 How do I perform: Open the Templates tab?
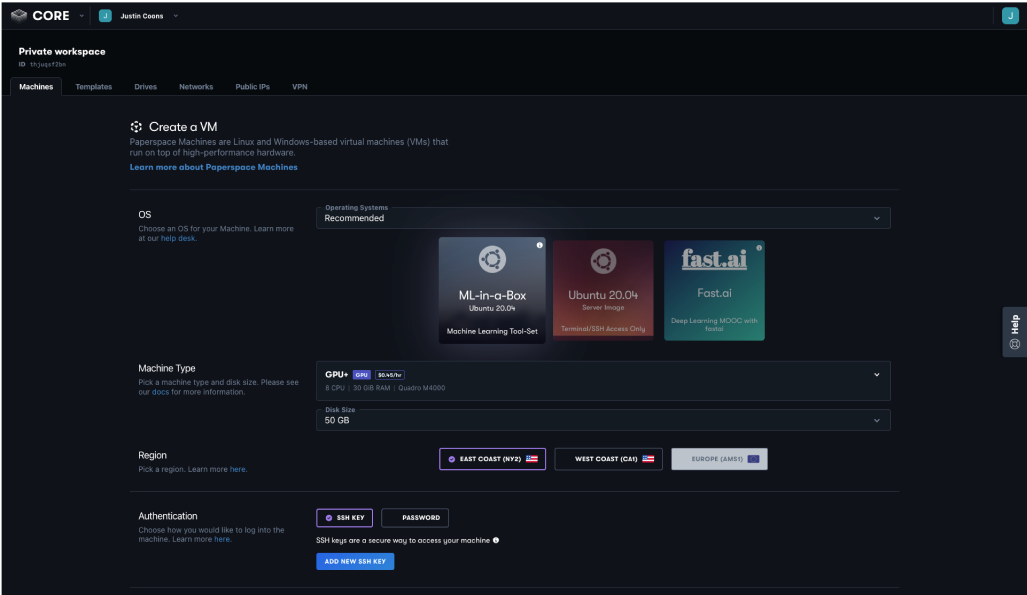coord(94,86)
